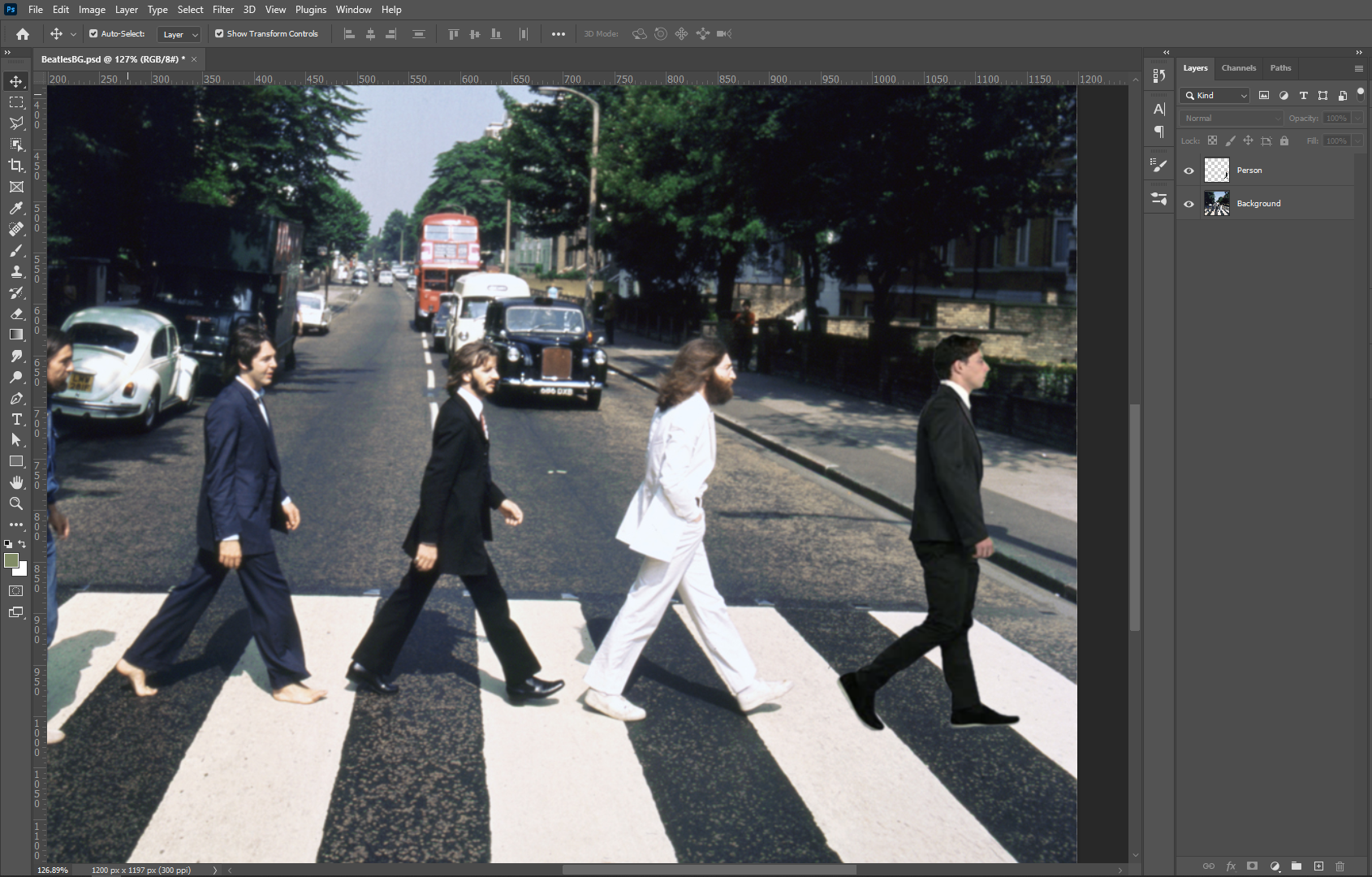Click the Person layer thumbnail
Screen dimensions: 1372x877
1216,170
